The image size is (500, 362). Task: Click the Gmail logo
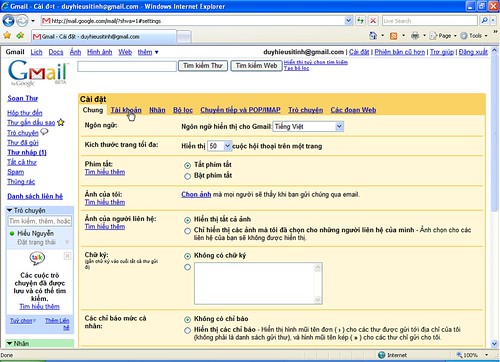pos(37,73)
